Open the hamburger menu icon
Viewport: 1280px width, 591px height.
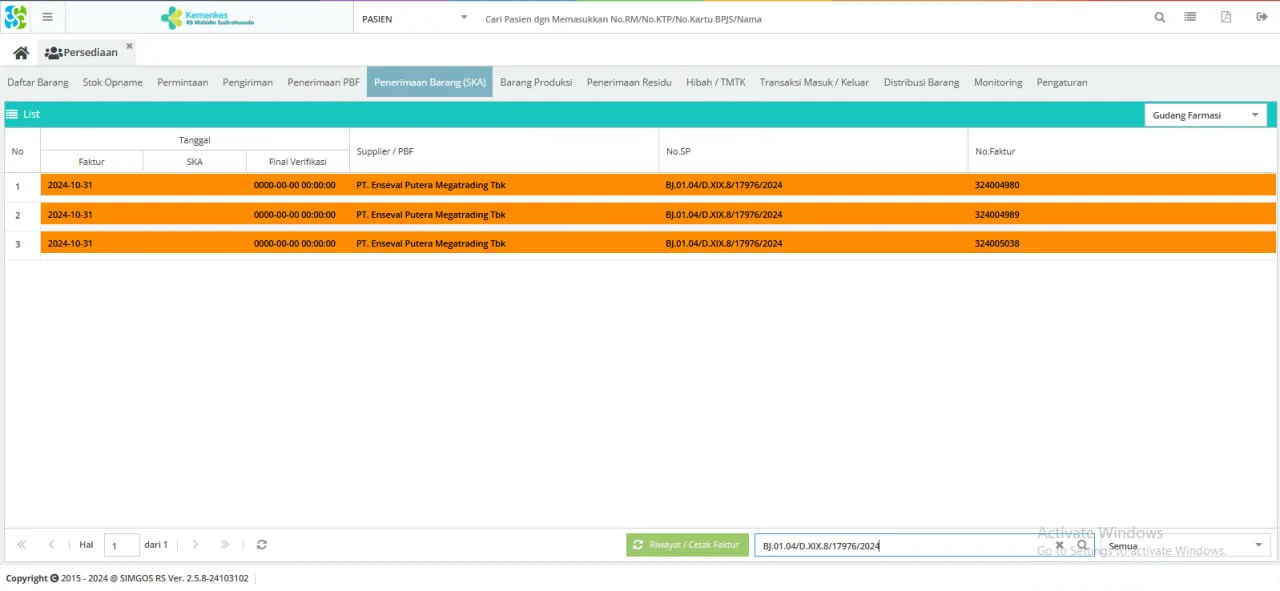click(x=47, y=17)
